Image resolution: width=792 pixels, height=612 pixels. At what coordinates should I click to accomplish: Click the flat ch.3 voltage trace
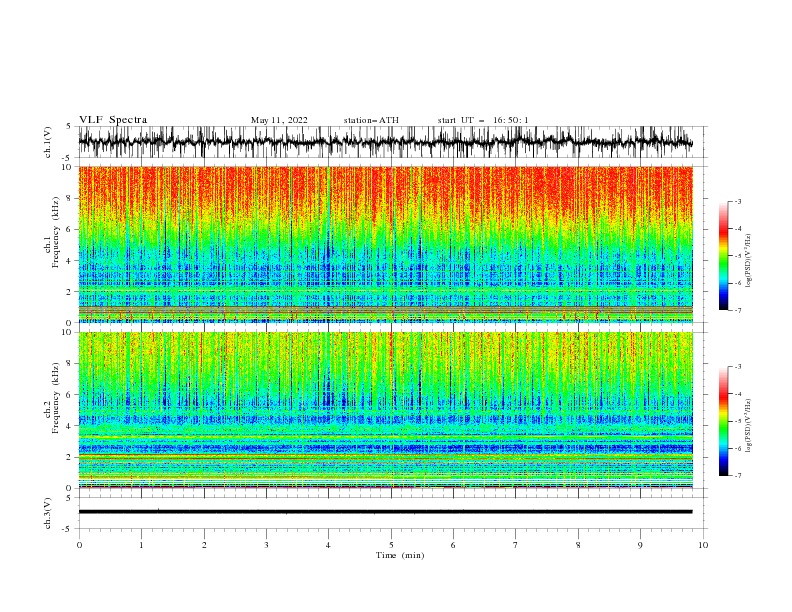[x=385, y=512]
